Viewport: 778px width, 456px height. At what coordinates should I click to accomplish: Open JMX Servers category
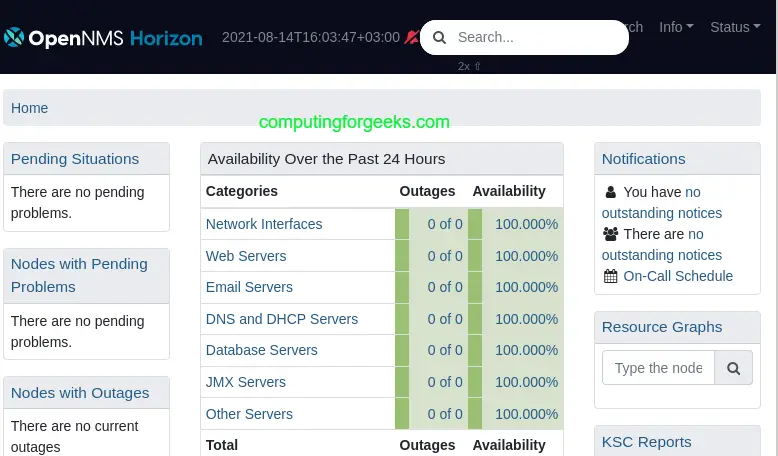coord(246,382)
